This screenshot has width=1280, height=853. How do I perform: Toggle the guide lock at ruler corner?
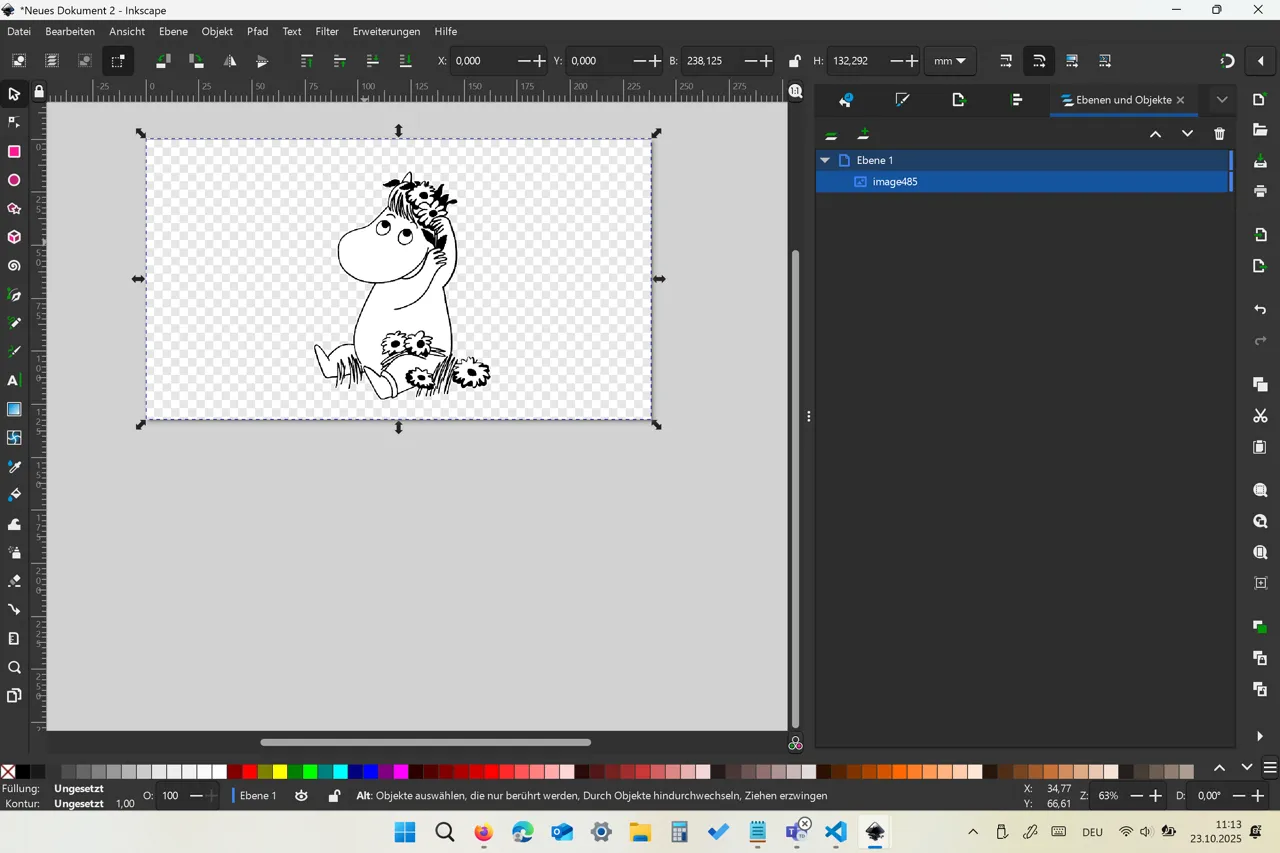coord(39,93)
